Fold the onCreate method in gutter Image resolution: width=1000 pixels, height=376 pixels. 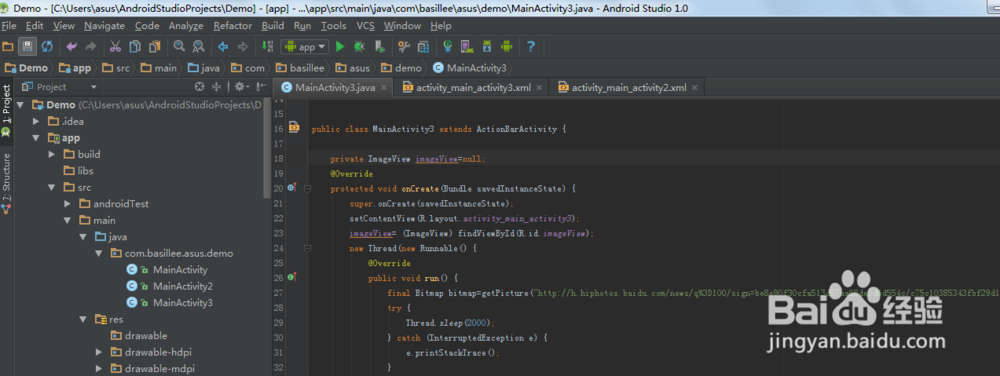(x=307, y=189)
